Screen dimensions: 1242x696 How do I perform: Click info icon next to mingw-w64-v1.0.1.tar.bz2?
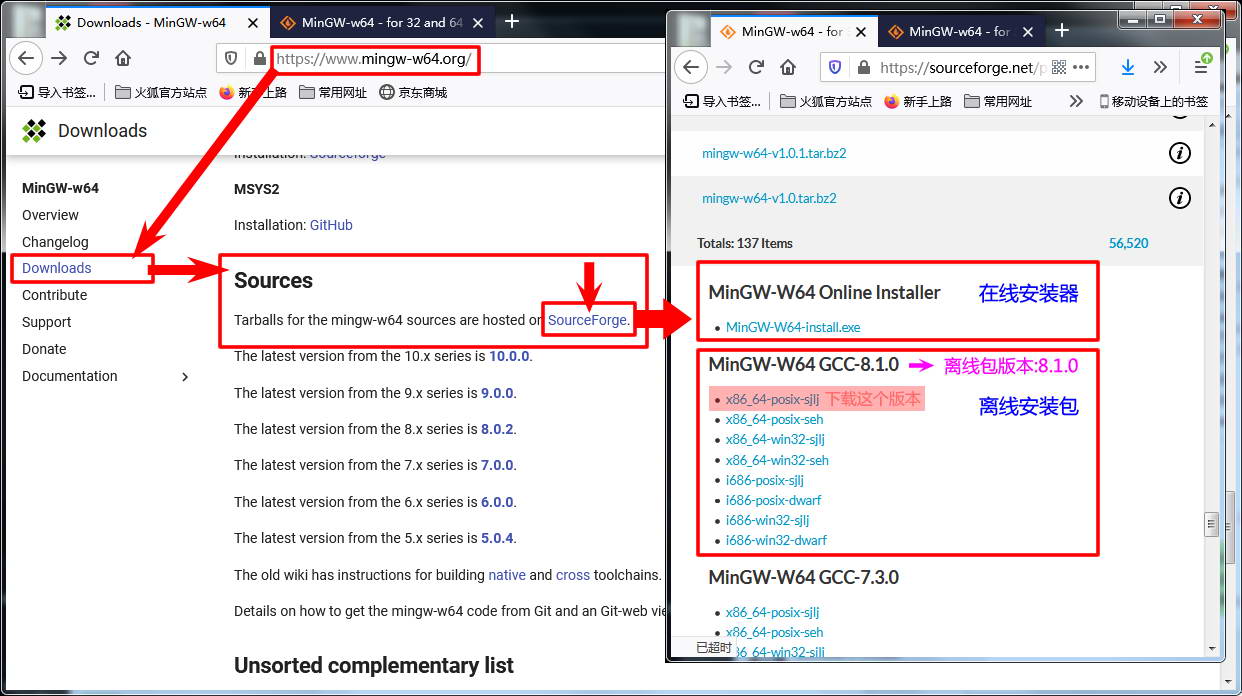(x=1180, y=153)
